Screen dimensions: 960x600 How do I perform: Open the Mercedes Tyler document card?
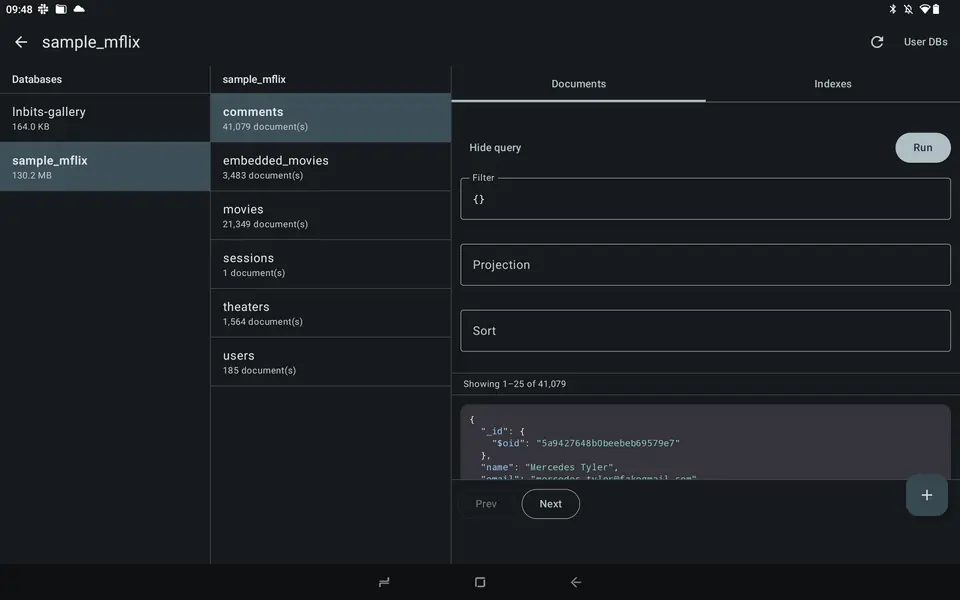(705, 442)
